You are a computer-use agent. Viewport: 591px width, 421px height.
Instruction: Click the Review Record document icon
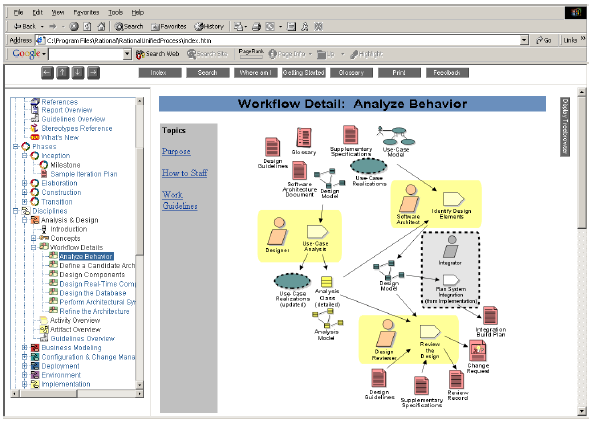pyautogui.click(x=456, y=380)
